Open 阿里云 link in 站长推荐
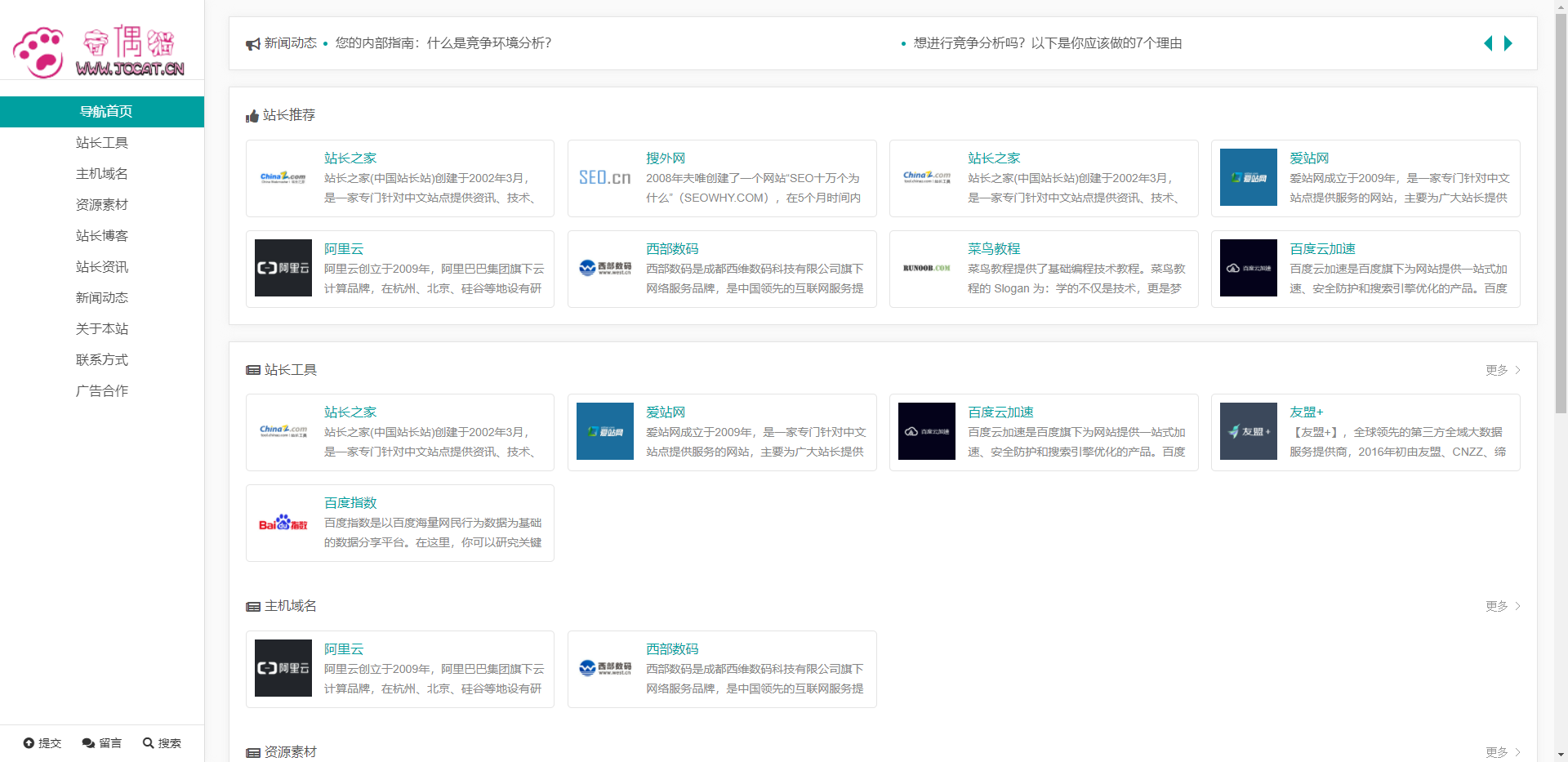 point(344,249)
